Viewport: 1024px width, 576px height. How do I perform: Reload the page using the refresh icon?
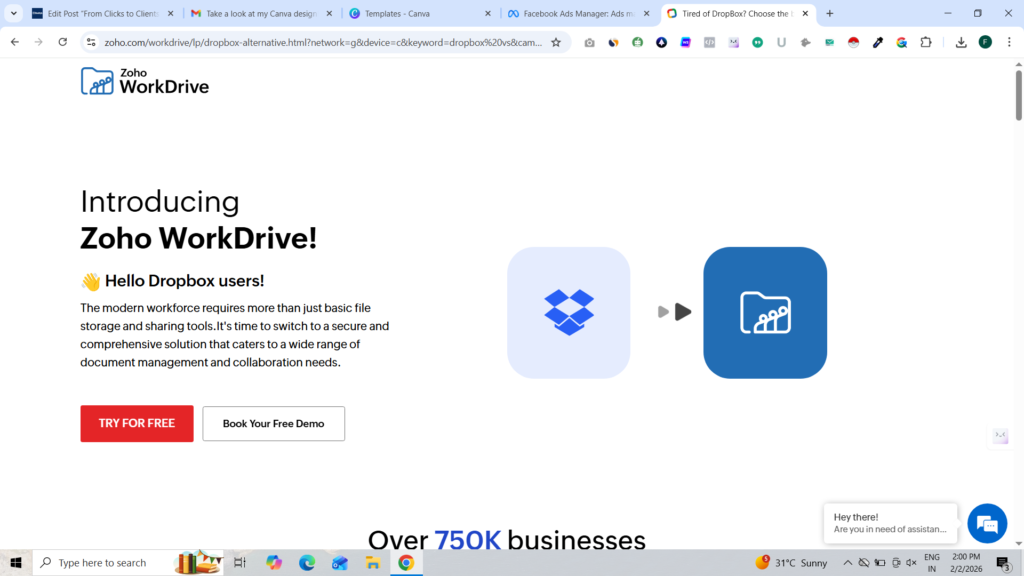click(x=63, y=42)
